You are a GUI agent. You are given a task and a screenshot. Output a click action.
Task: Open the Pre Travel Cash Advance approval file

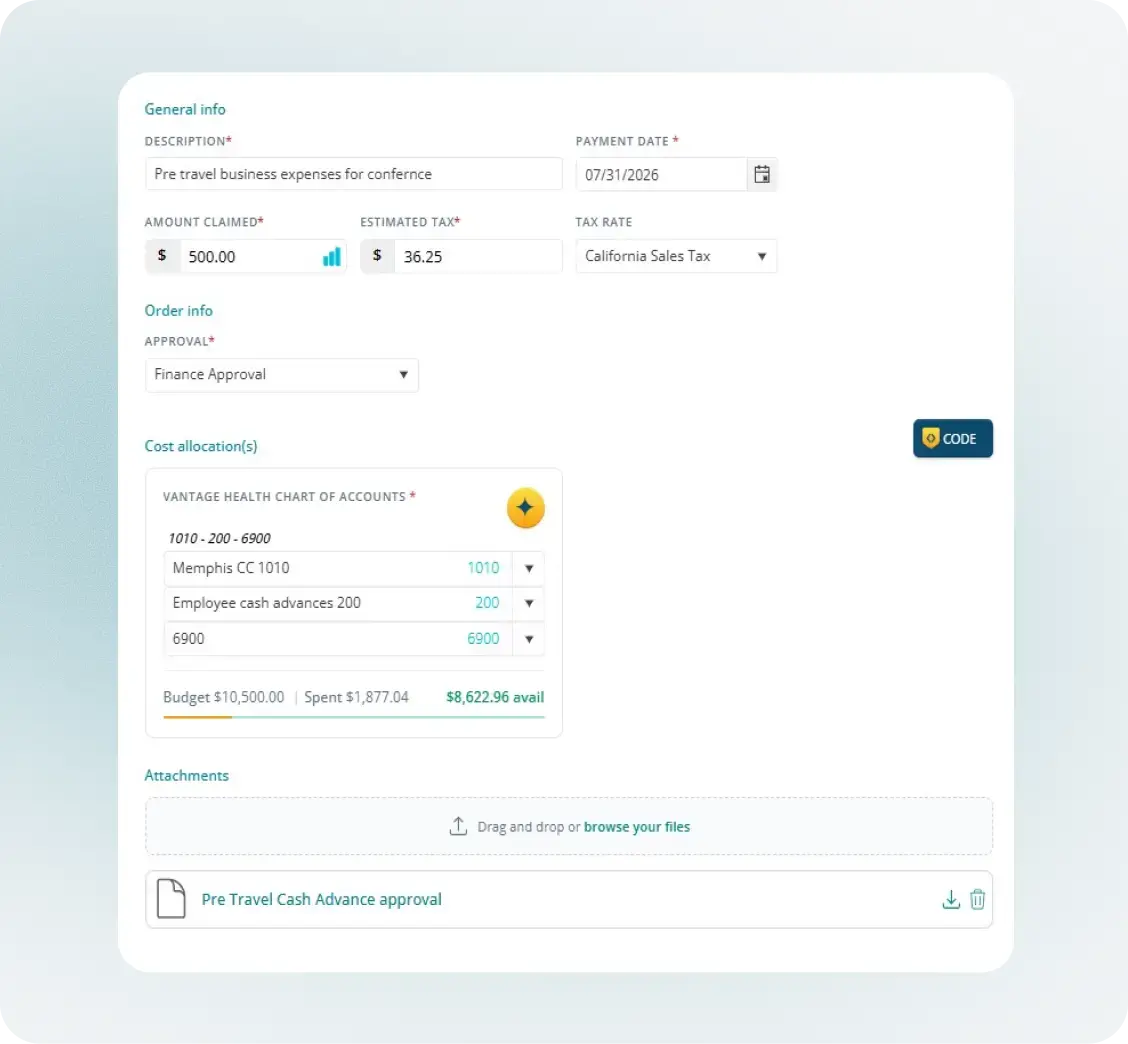tap(322, 899)
